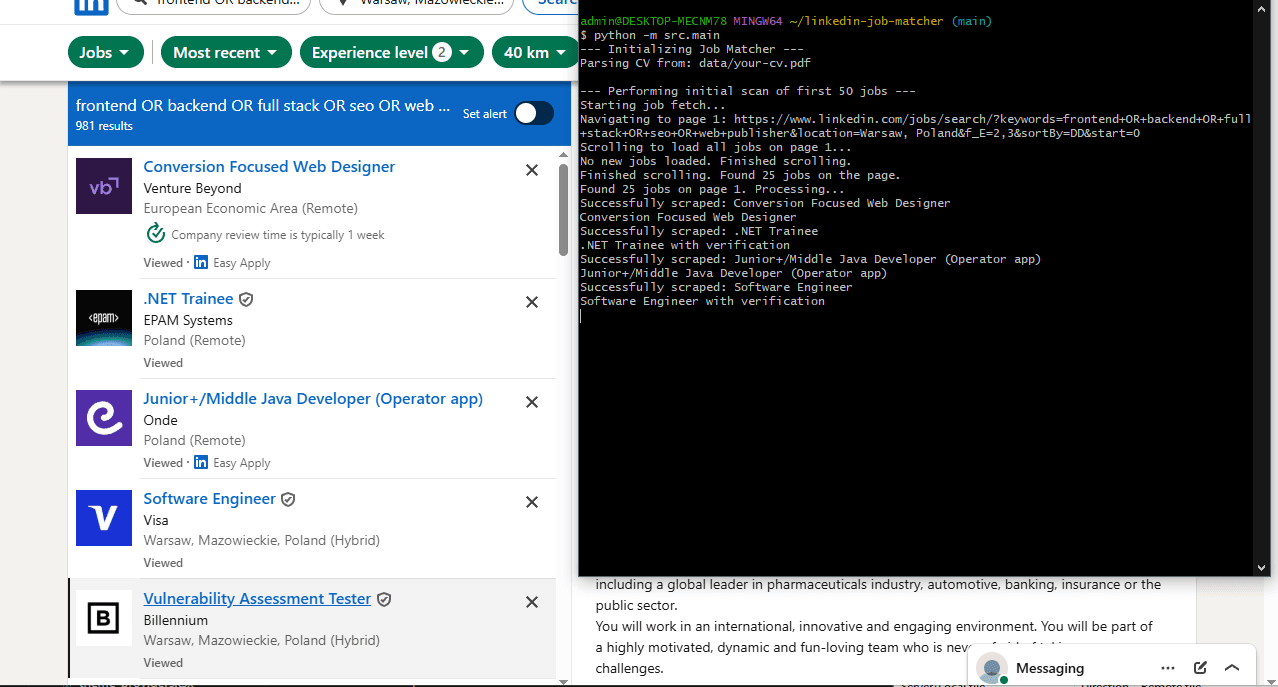Open Vulnerability Assessment Tester job title

click(x=257, y=599)
